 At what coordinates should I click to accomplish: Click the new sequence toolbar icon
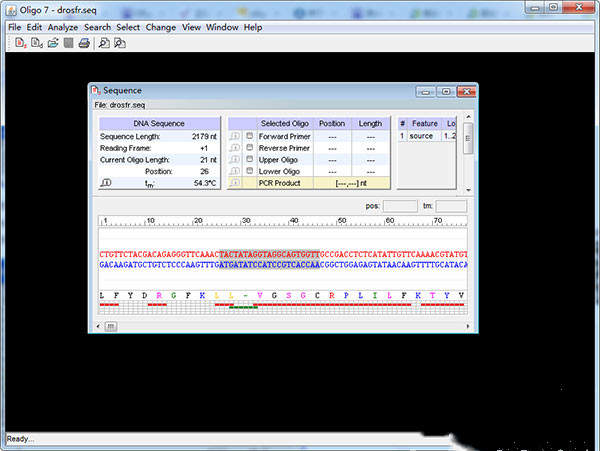pyautogui.click(x=19, y=43)
